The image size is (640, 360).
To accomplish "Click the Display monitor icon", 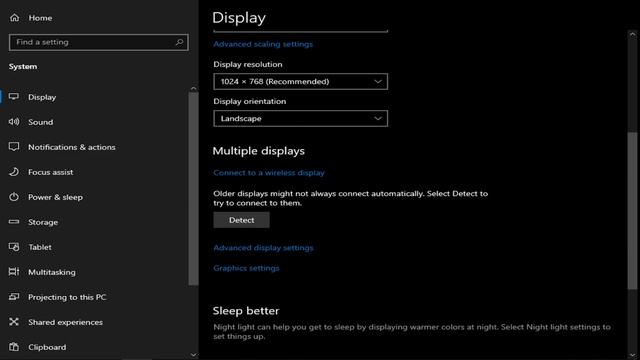I will pos(14,97).
